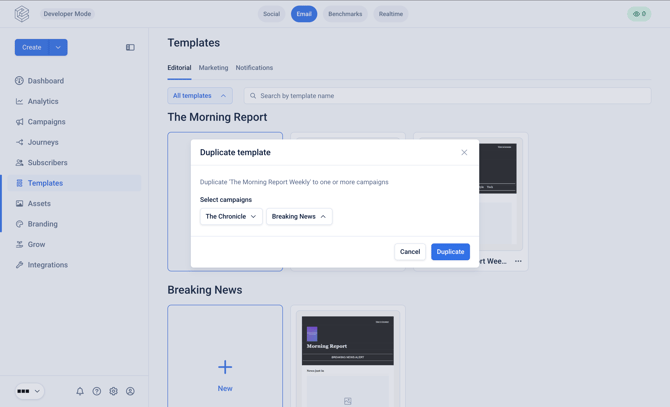Click the app logo icon
The height and width of the screenshot is (407, 670).
[x=22, y=14]
